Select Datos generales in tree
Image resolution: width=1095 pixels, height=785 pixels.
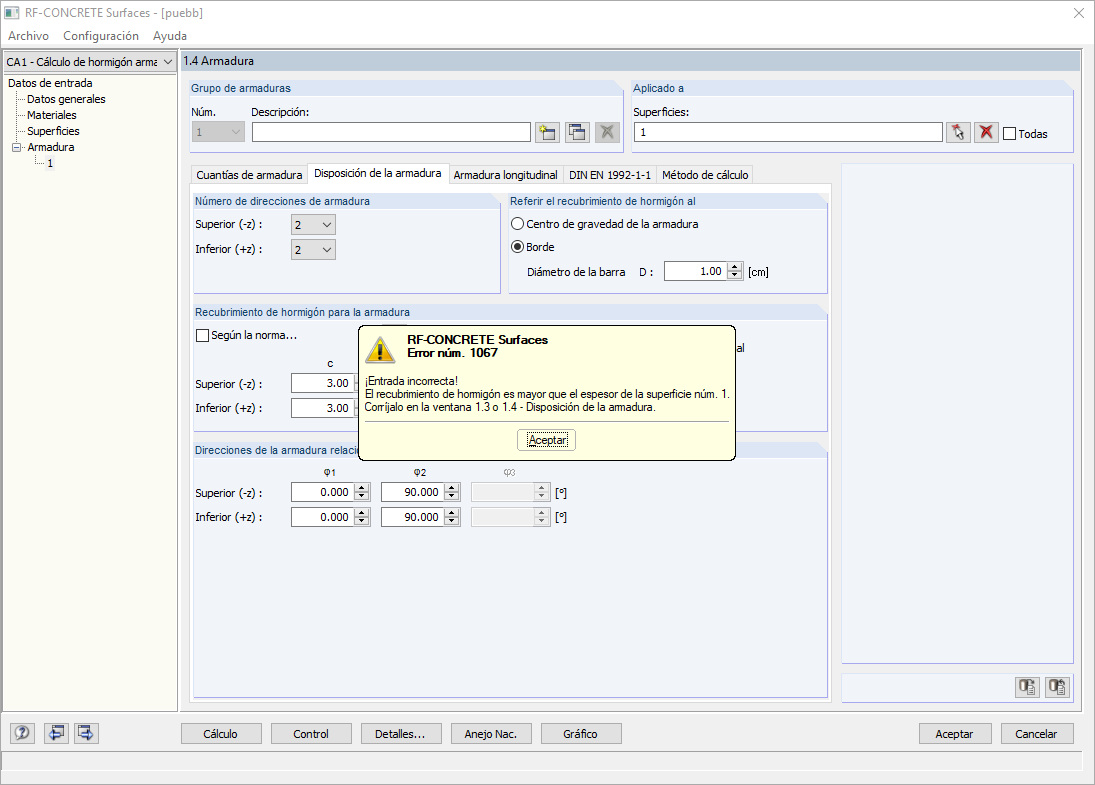66,99
